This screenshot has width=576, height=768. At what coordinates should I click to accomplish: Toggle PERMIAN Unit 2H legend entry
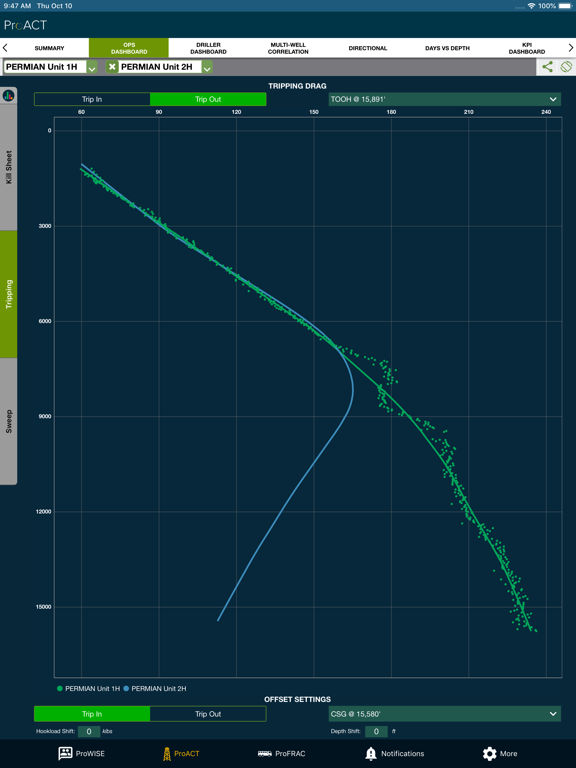[155, 688]
